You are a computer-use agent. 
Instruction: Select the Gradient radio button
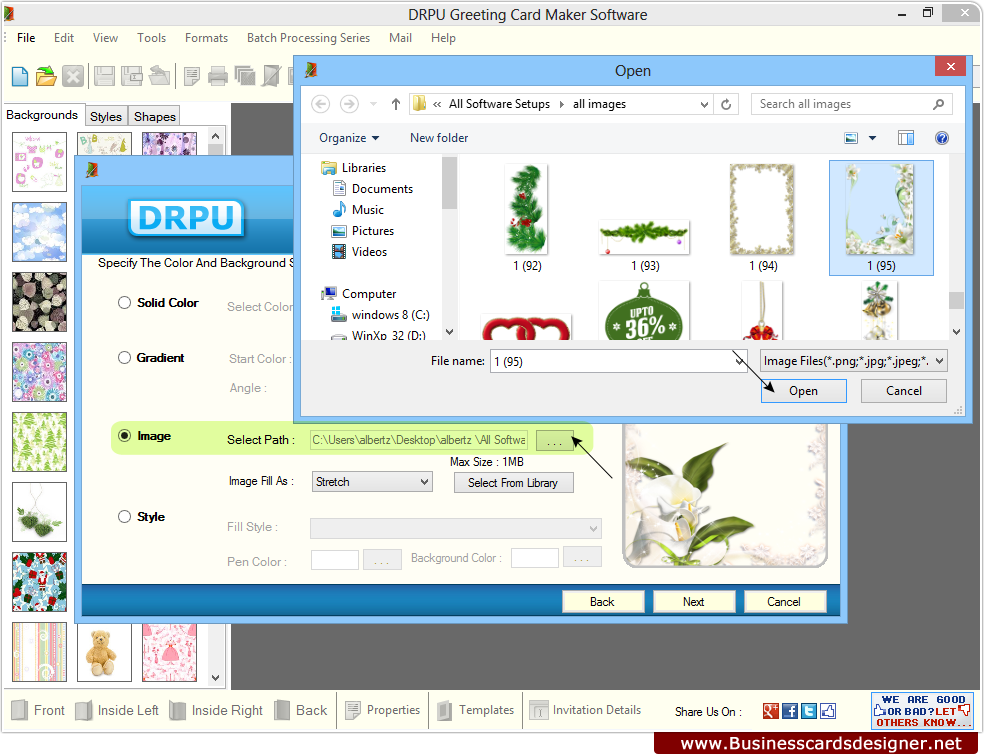point(124,358)
